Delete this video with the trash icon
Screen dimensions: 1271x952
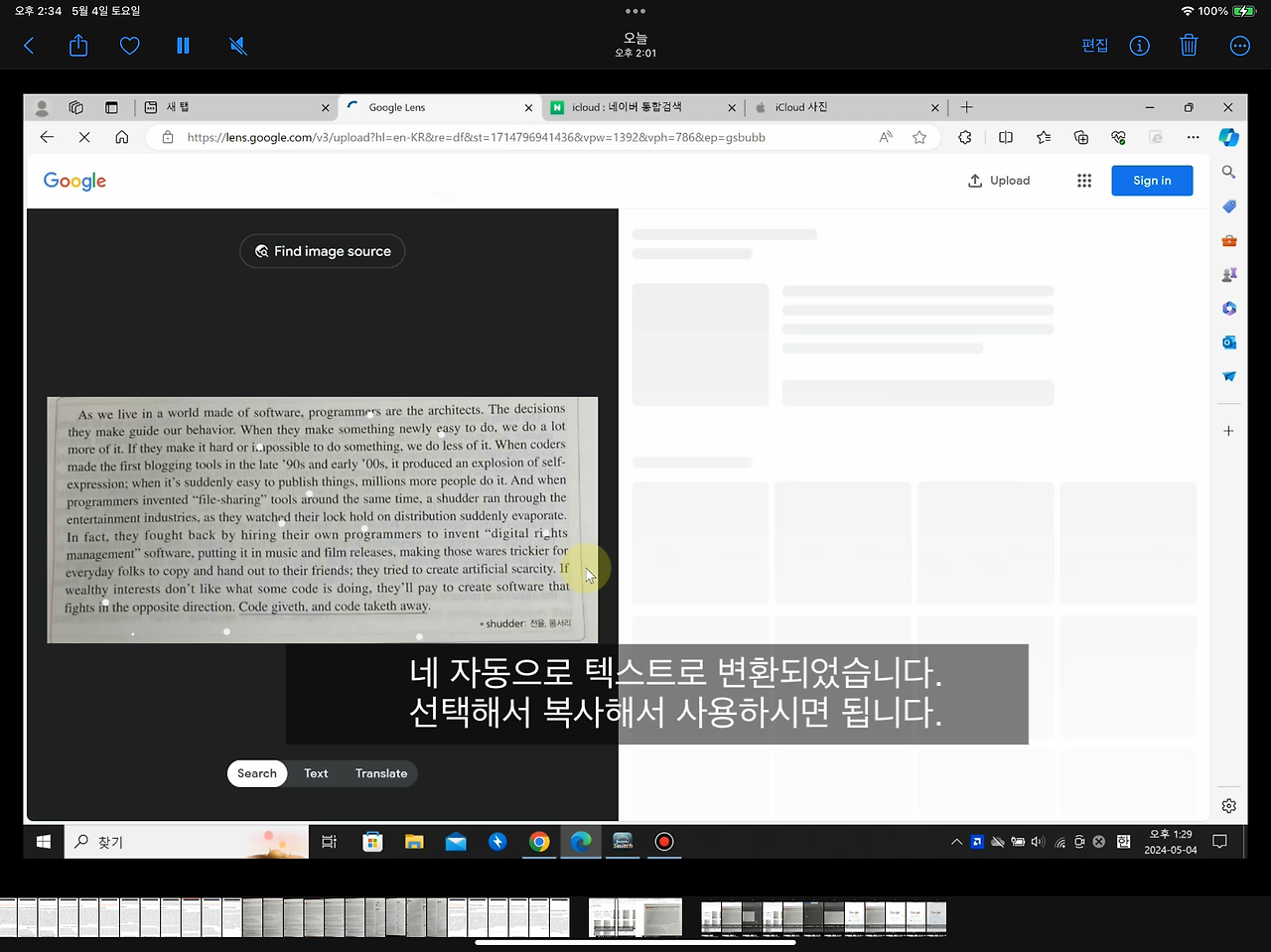[x=1189, y=46]
